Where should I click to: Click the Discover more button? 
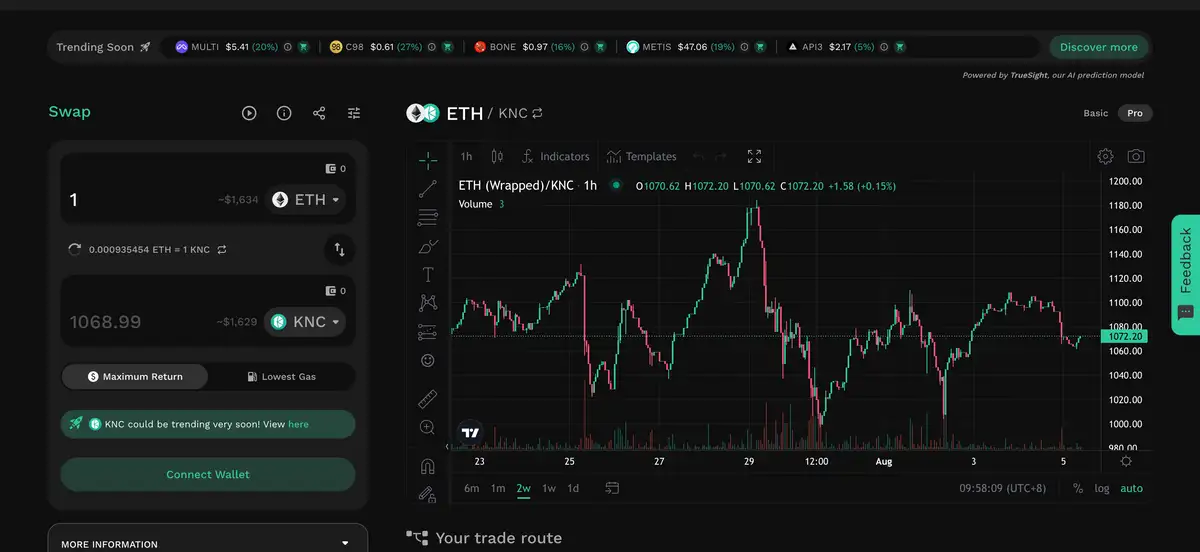tap(1098, 47)
